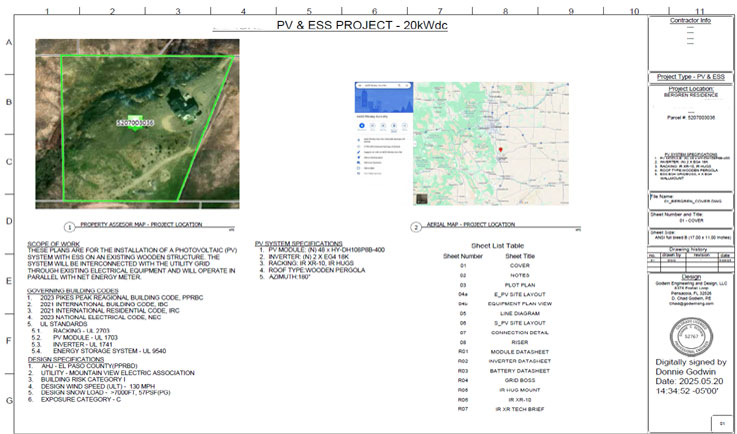Click 'ENERGY STORAGE SYSTEM - UL 9540' line
The height and width of the screenshot is (434, 737).
pos(110,351)
